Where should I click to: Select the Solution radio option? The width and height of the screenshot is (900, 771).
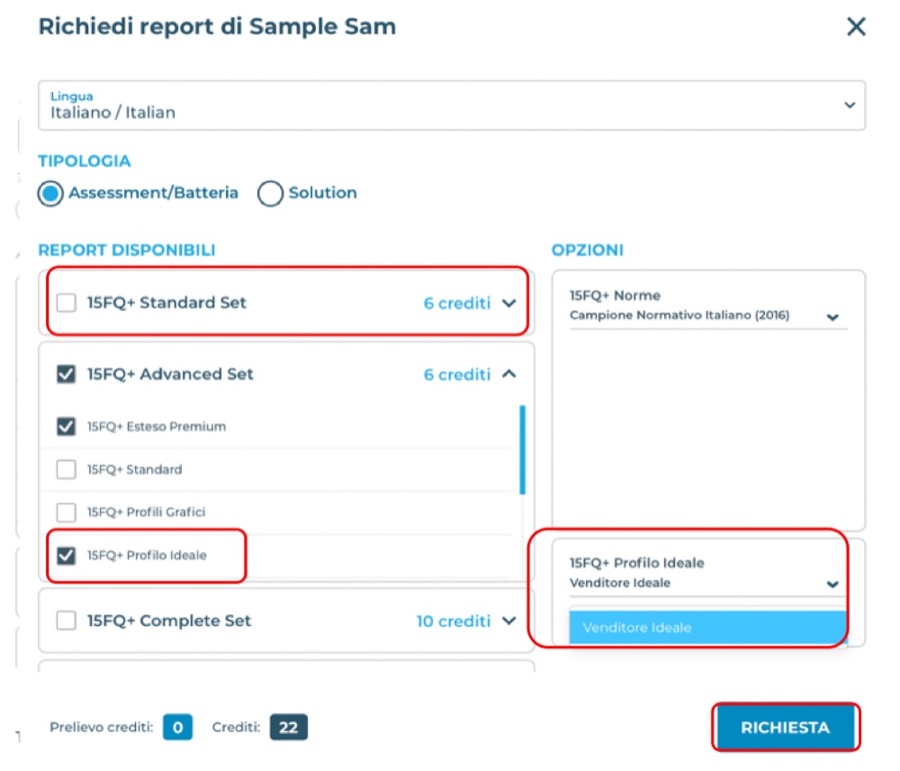click(270, 193)
